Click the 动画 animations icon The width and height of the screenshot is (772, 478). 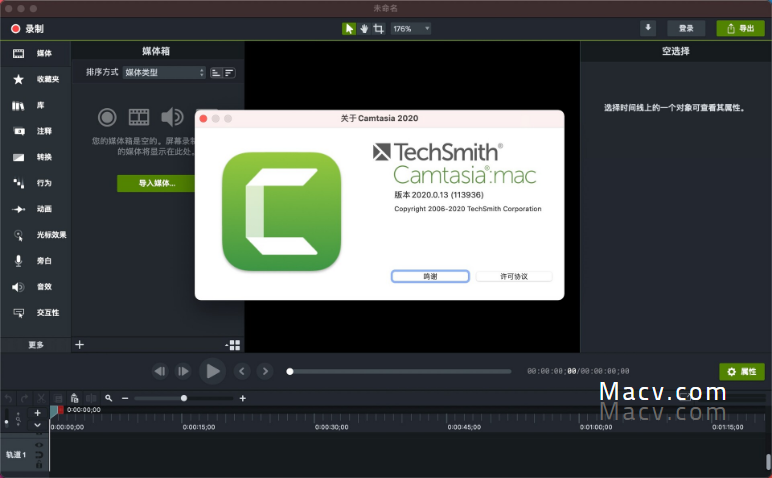[x=18, y=209]
